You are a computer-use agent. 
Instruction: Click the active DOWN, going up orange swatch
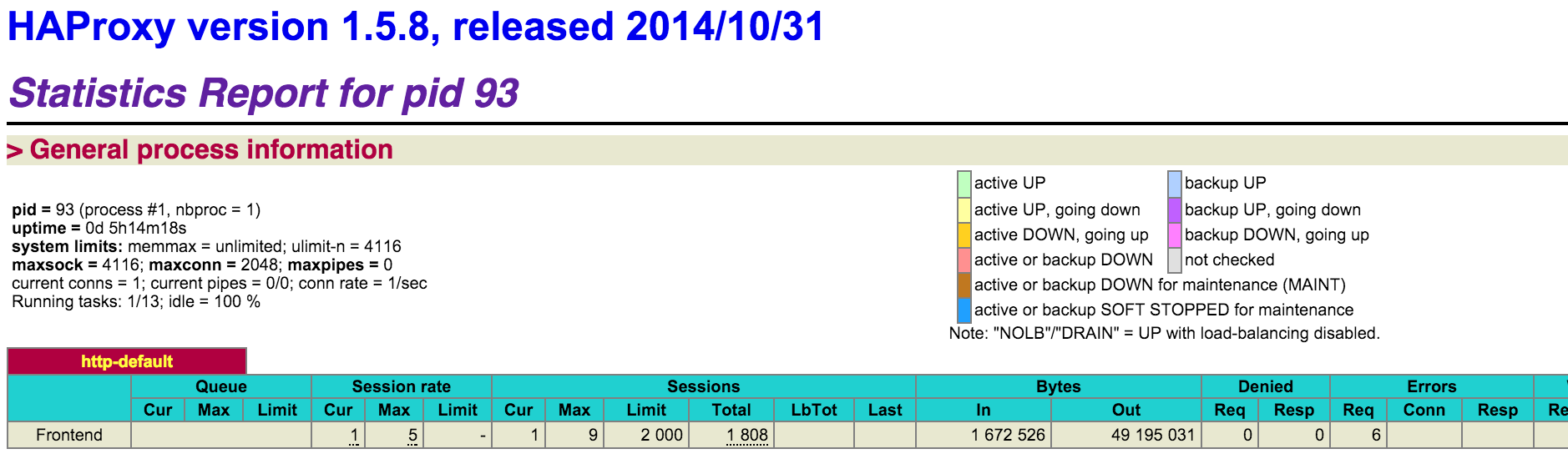point(964,235)
